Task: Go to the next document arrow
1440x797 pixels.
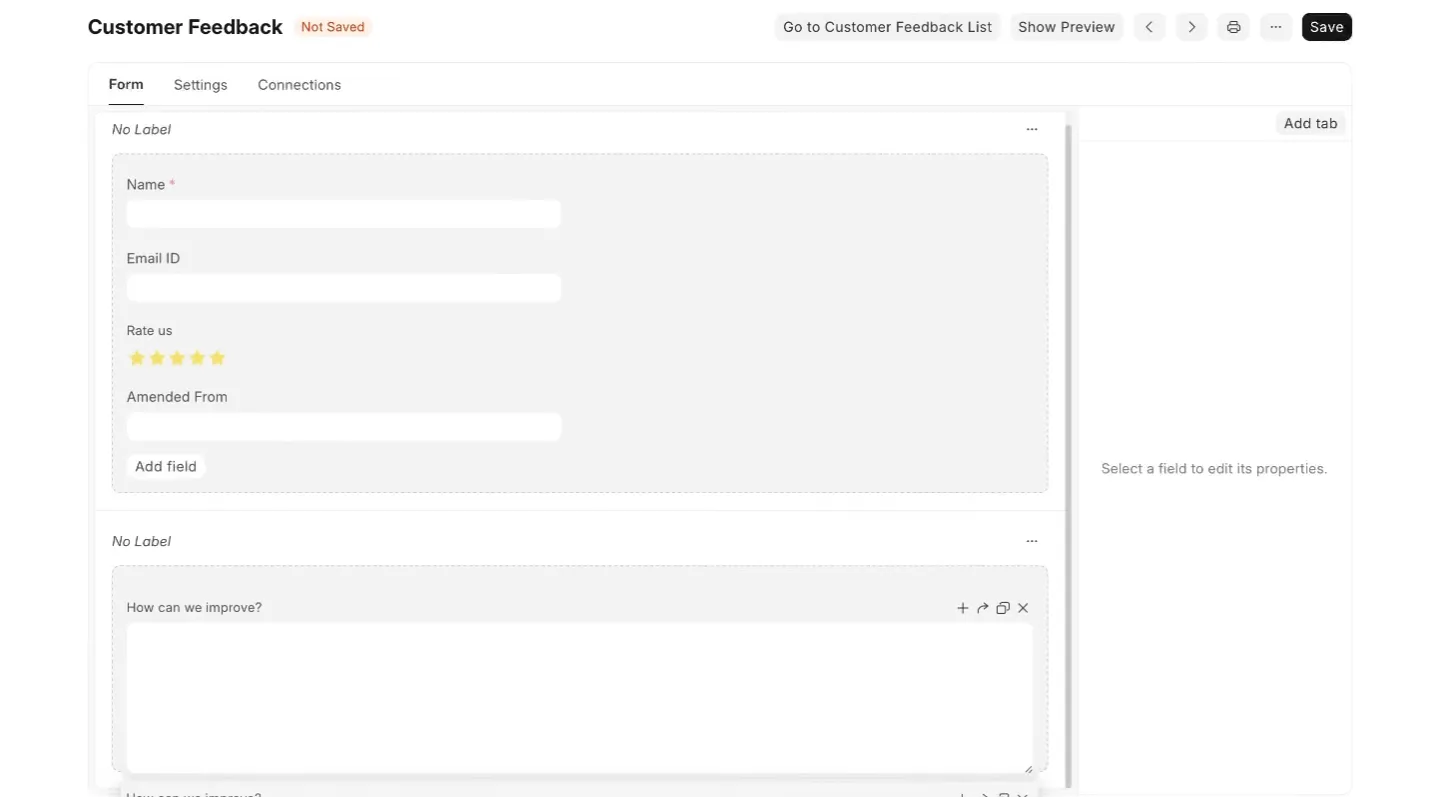Action: (1191, 27)
